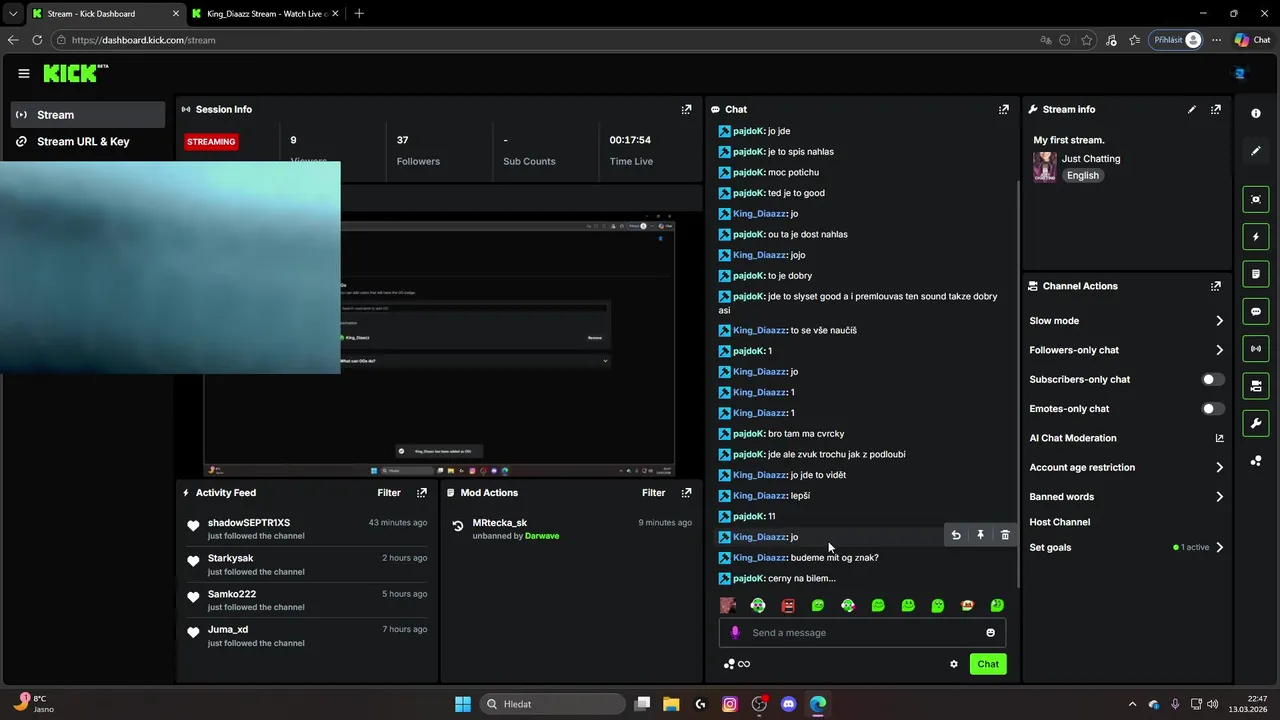Click Host Channel action
This screenshot has height=720, width=1280.
click(1060, 522)
